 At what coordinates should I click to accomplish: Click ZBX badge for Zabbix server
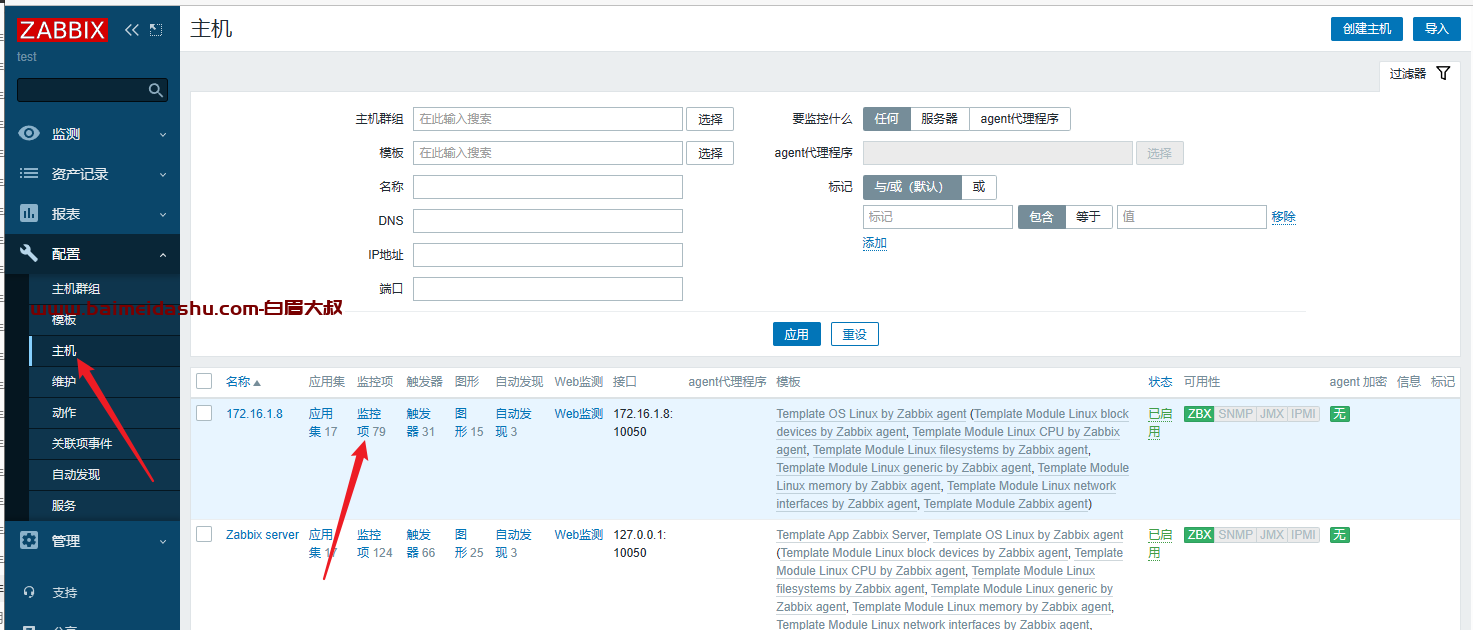[1199, 535]
